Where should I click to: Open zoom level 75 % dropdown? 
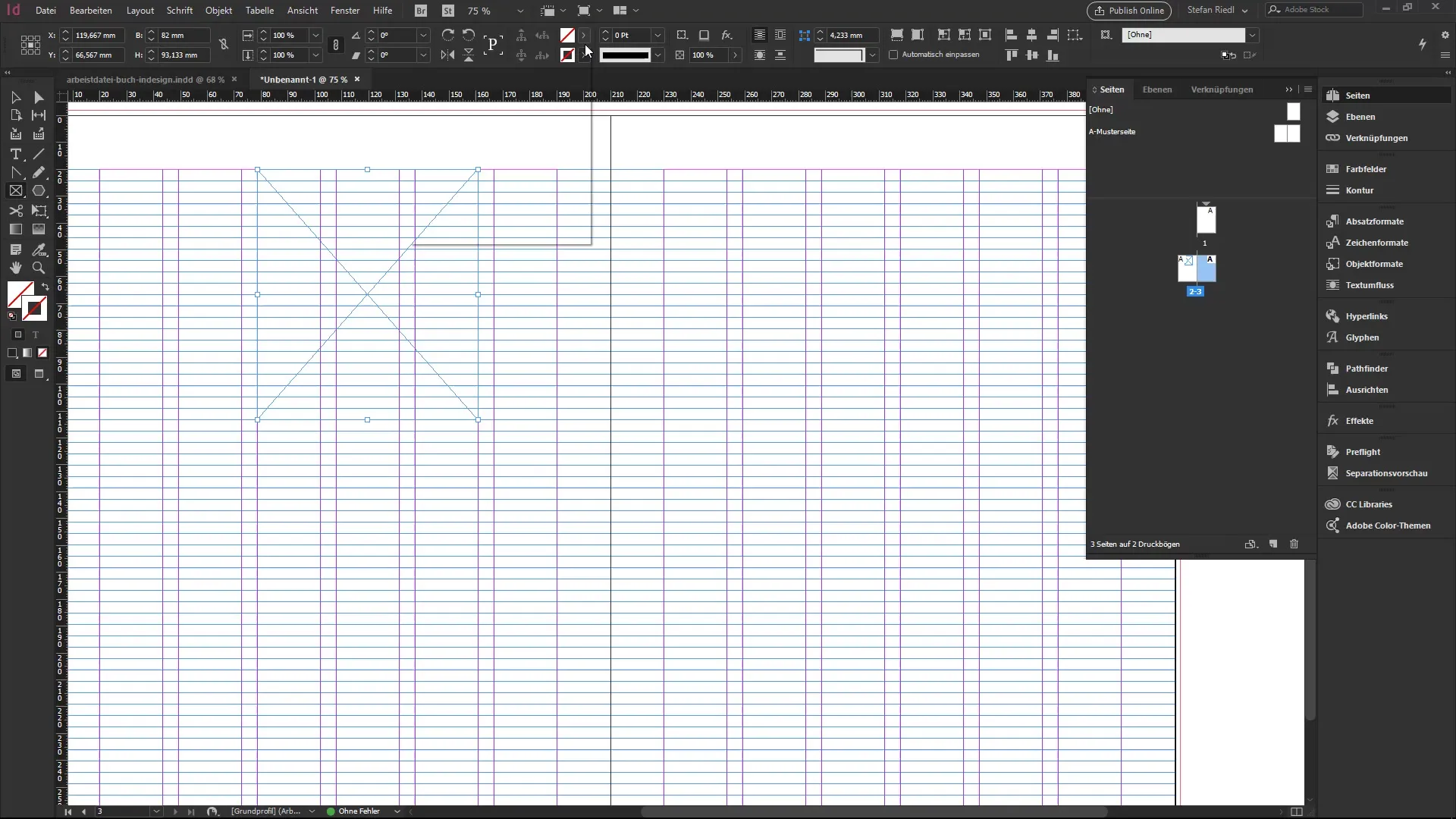[520, 11]
